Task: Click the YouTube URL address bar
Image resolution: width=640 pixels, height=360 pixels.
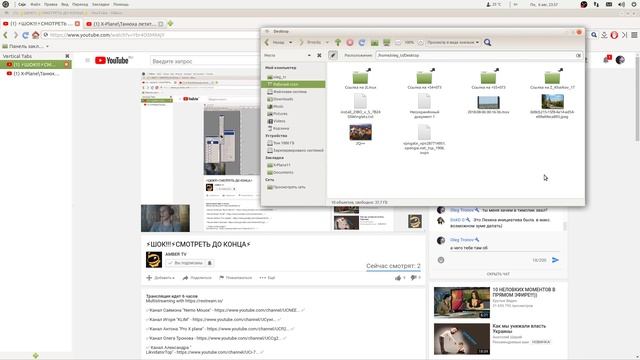Action: tap(151, 35)
